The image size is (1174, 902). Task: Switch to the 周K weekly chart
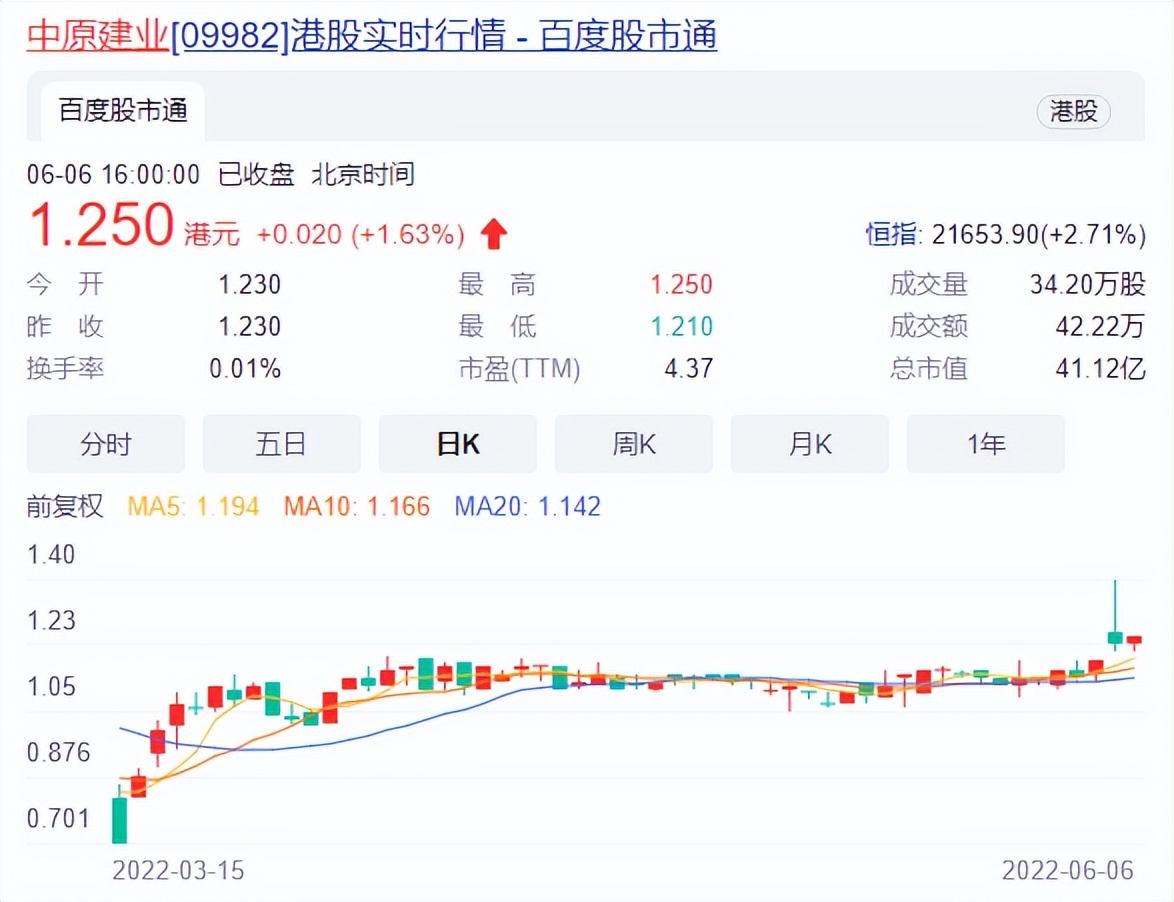[x=633, y=443]
